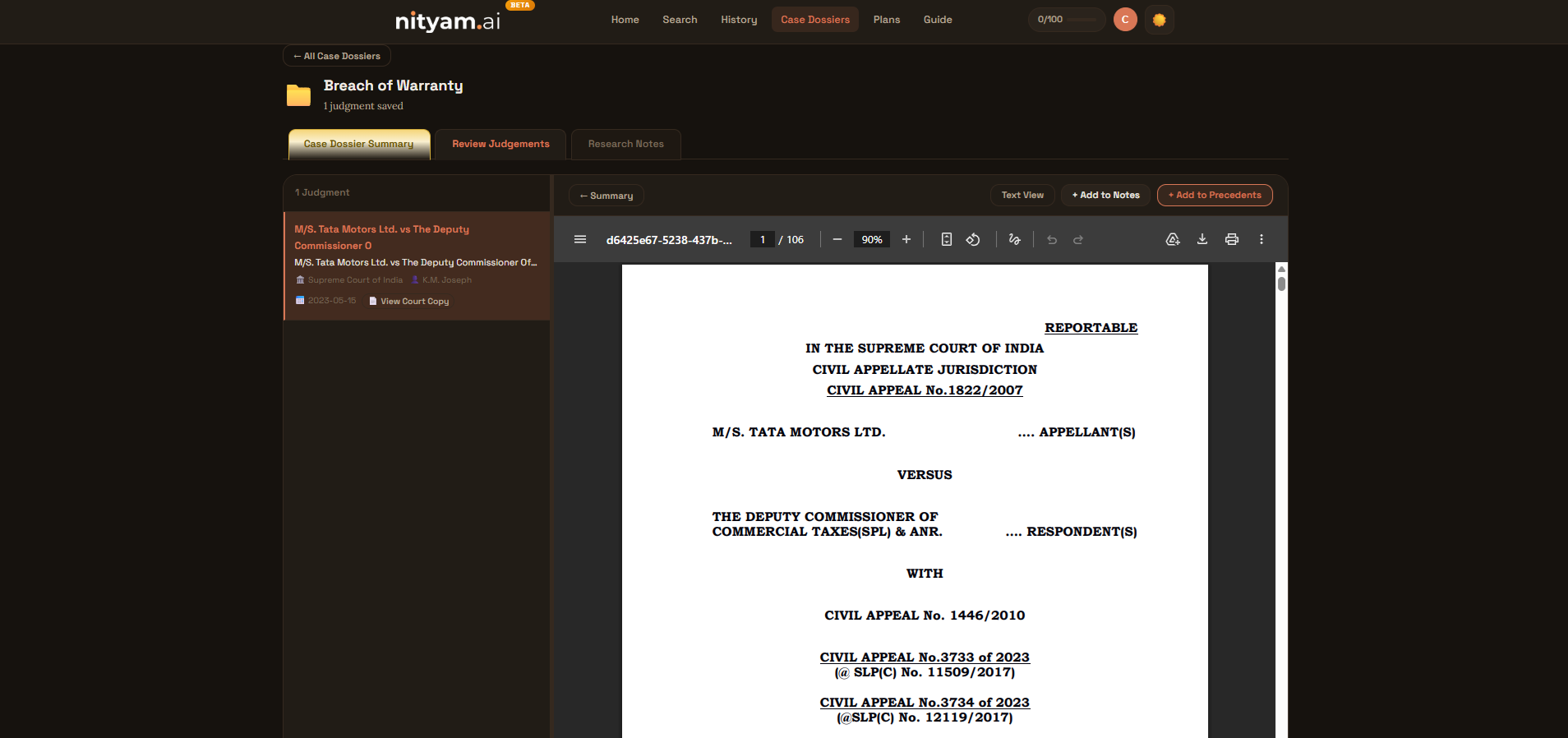This screenshot has height=738, width=1568.
Task: Click the PDF page number field
Action: 763,239
